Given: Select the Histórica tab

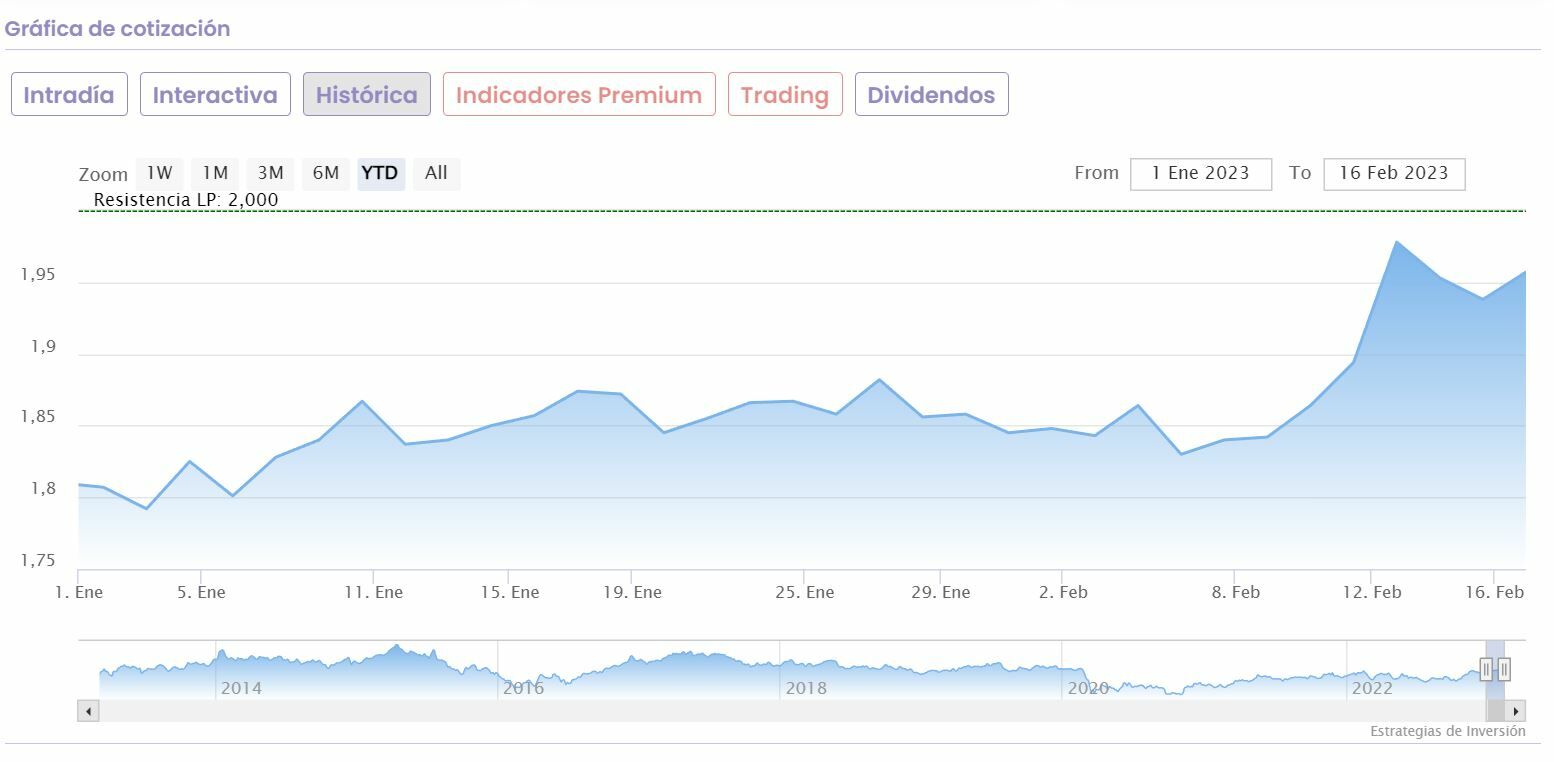Looking at the screenshot, I should point(367,95).
